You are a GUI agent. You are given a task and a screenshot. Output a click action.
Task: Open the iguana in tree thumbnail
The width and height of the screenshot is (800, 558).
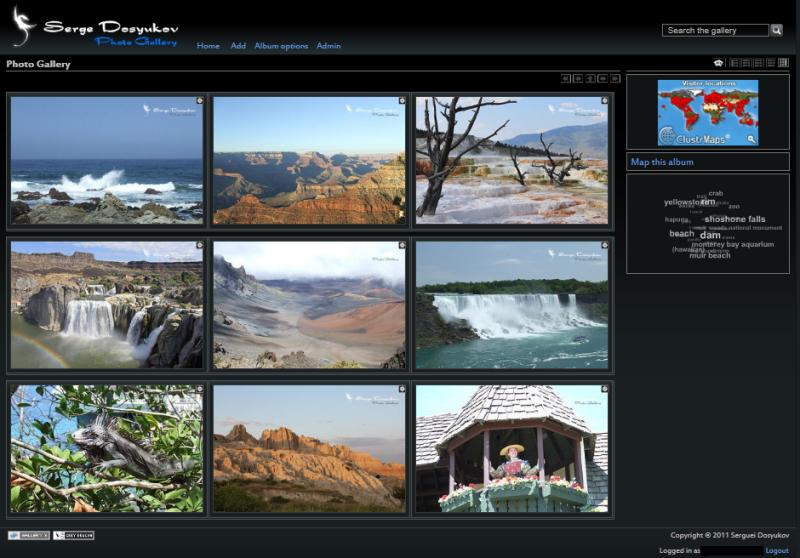[107, 448]
